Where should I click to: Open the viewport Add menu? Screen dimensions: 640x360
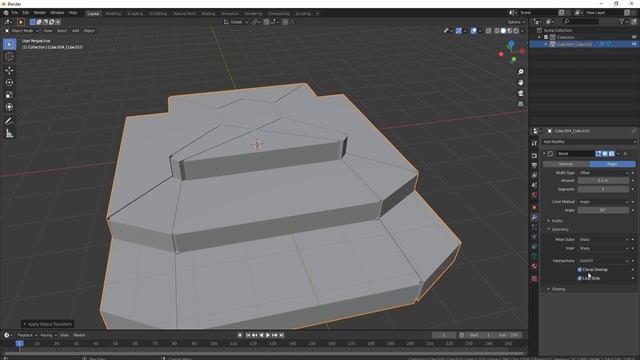point(76,31)
